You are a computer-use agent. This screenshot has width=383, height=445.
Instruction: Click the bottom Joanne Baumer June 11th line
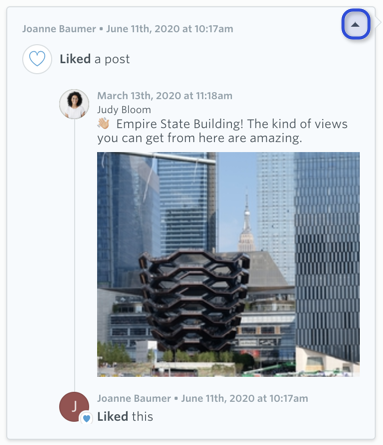(x=202, y=398)
